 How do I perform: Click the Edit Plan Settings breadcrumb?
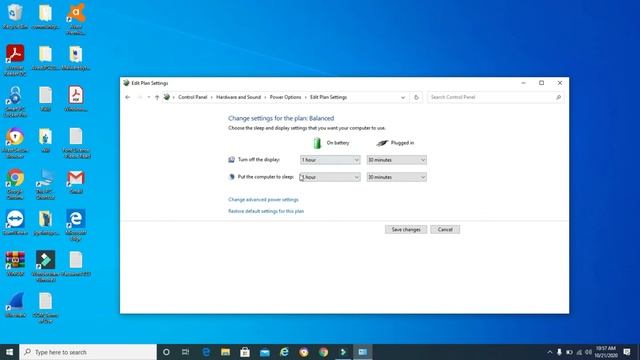[328, 97]
